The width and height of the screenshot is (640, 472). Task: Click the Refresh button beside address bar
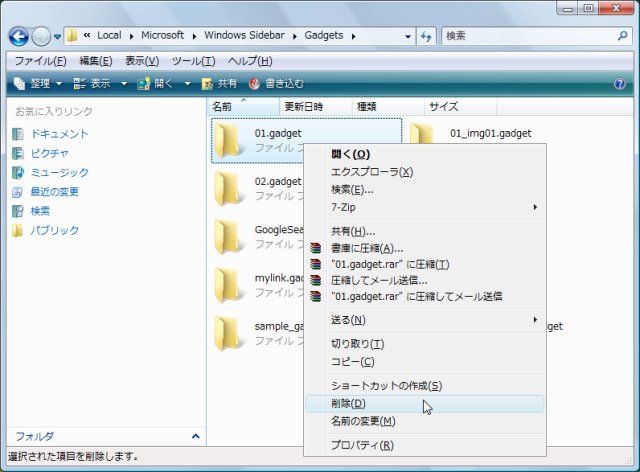point(427,37)
